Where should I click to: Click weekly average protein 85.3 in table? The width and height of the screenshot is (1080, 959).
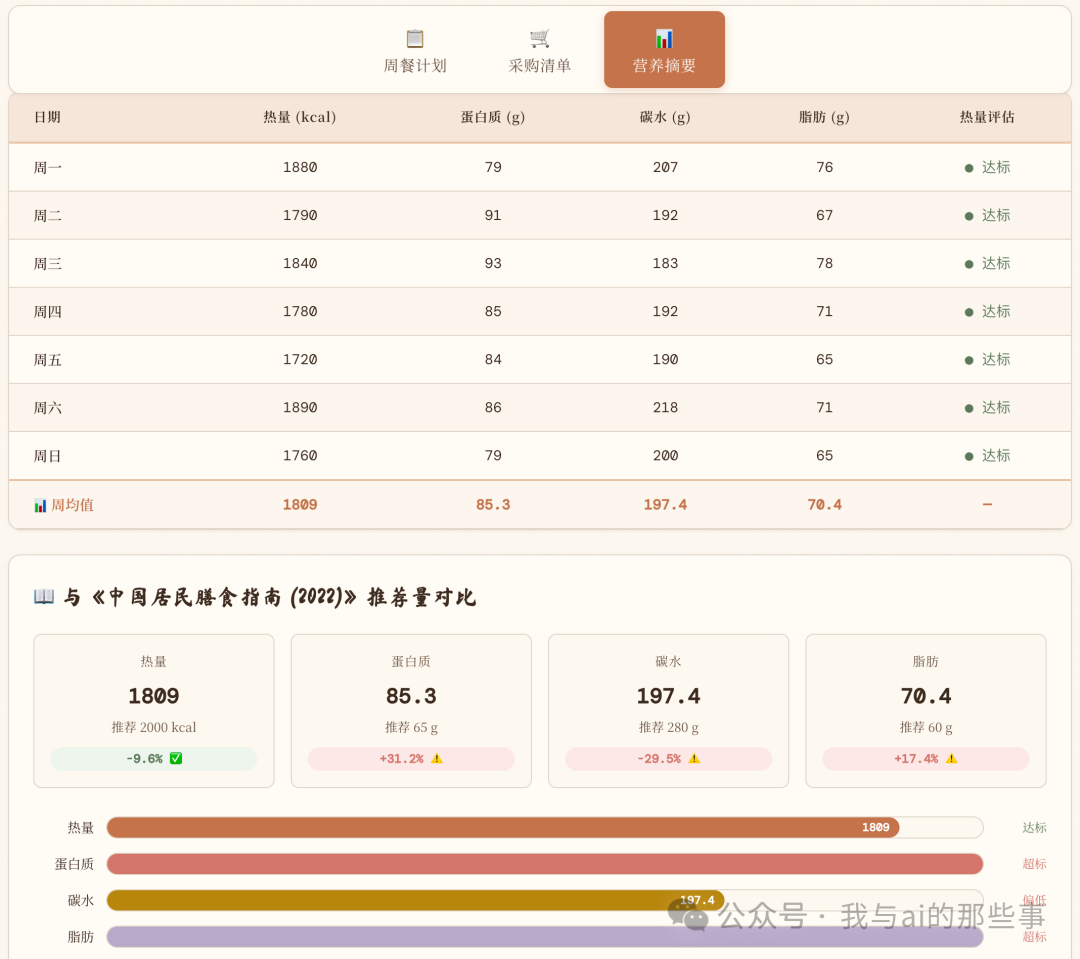[493, 505]
